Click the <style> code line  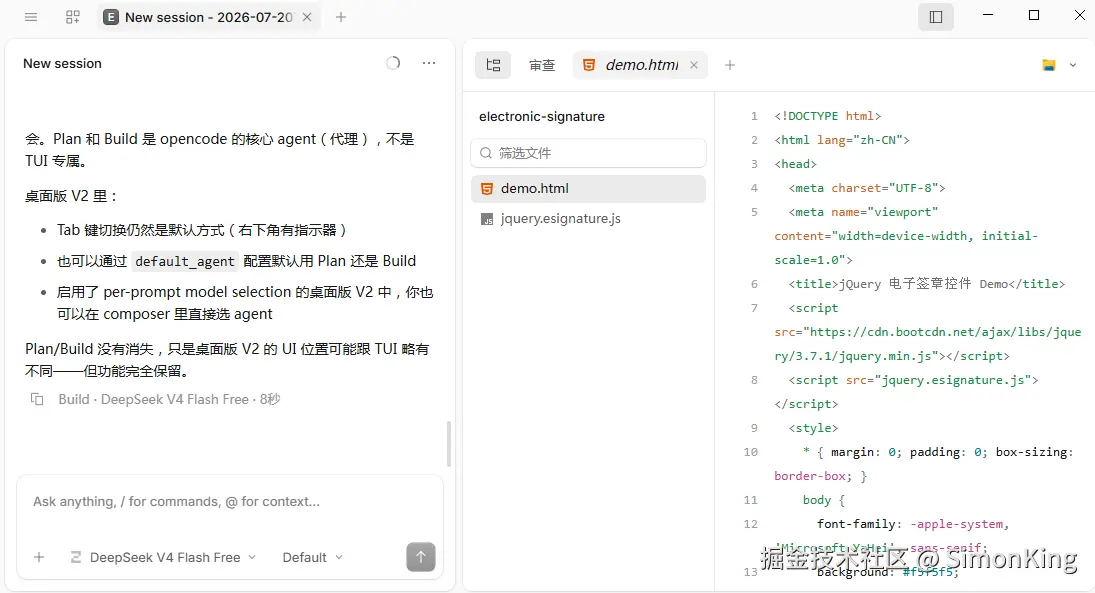point(814,428)
